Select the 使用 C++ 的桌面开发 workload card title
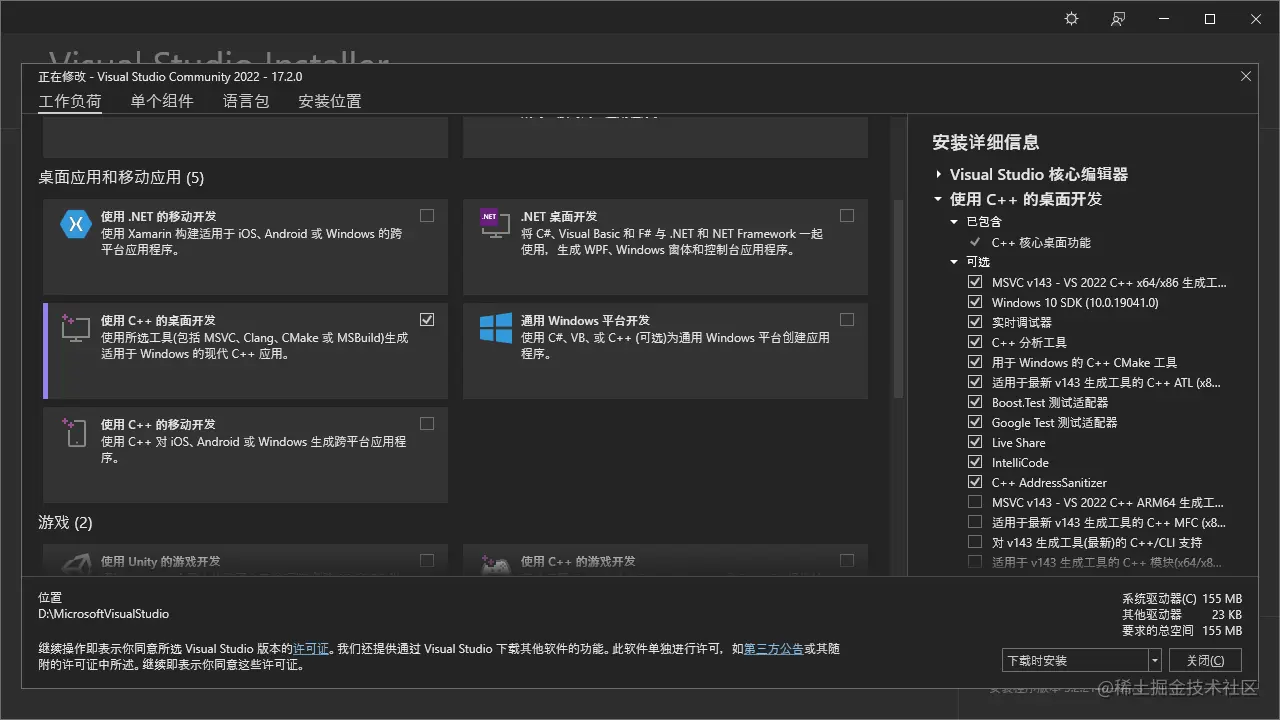1280x720 pixels. point(158,320)
